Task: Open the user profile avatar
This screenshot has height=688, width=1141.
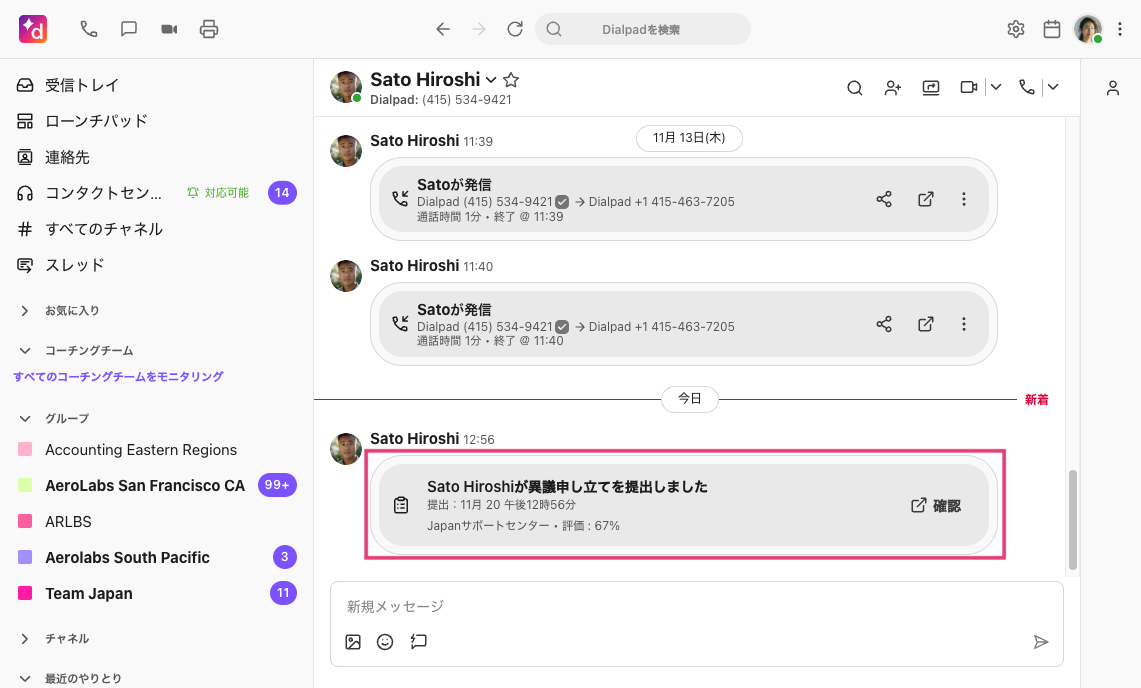Action: point(1088,29)
